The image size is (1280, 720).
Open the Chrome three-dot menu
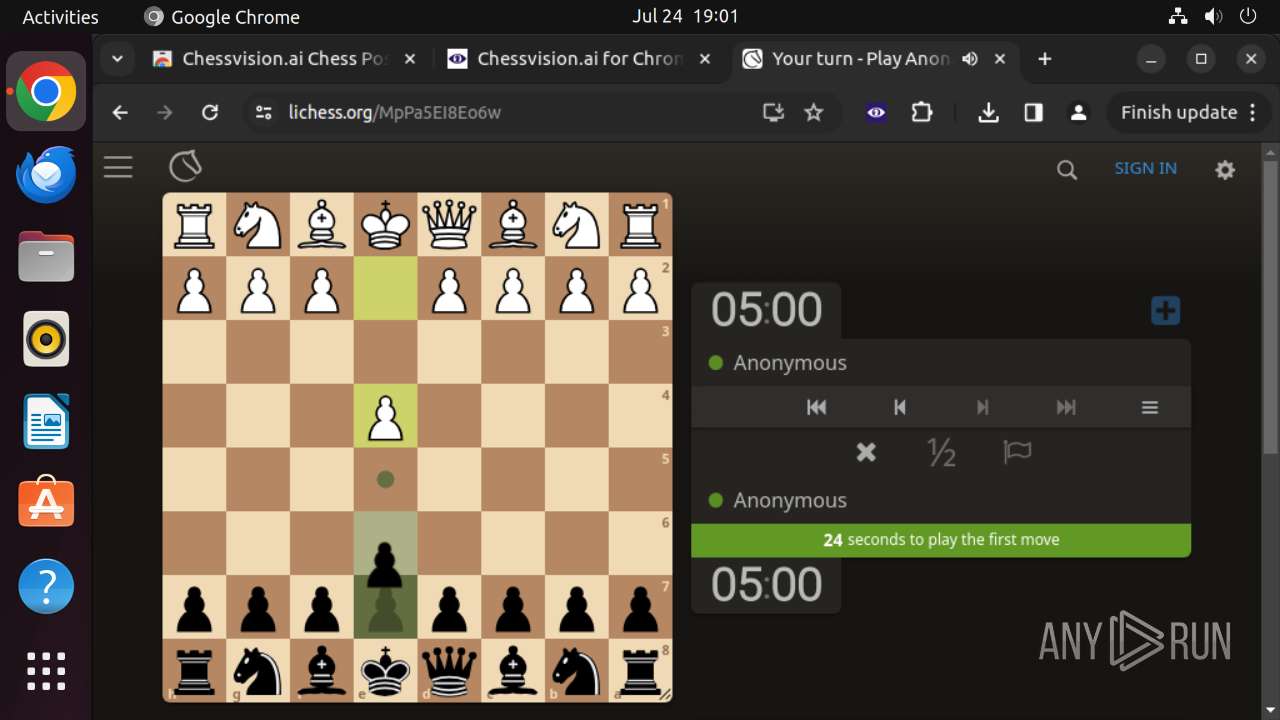point(1253,113)
